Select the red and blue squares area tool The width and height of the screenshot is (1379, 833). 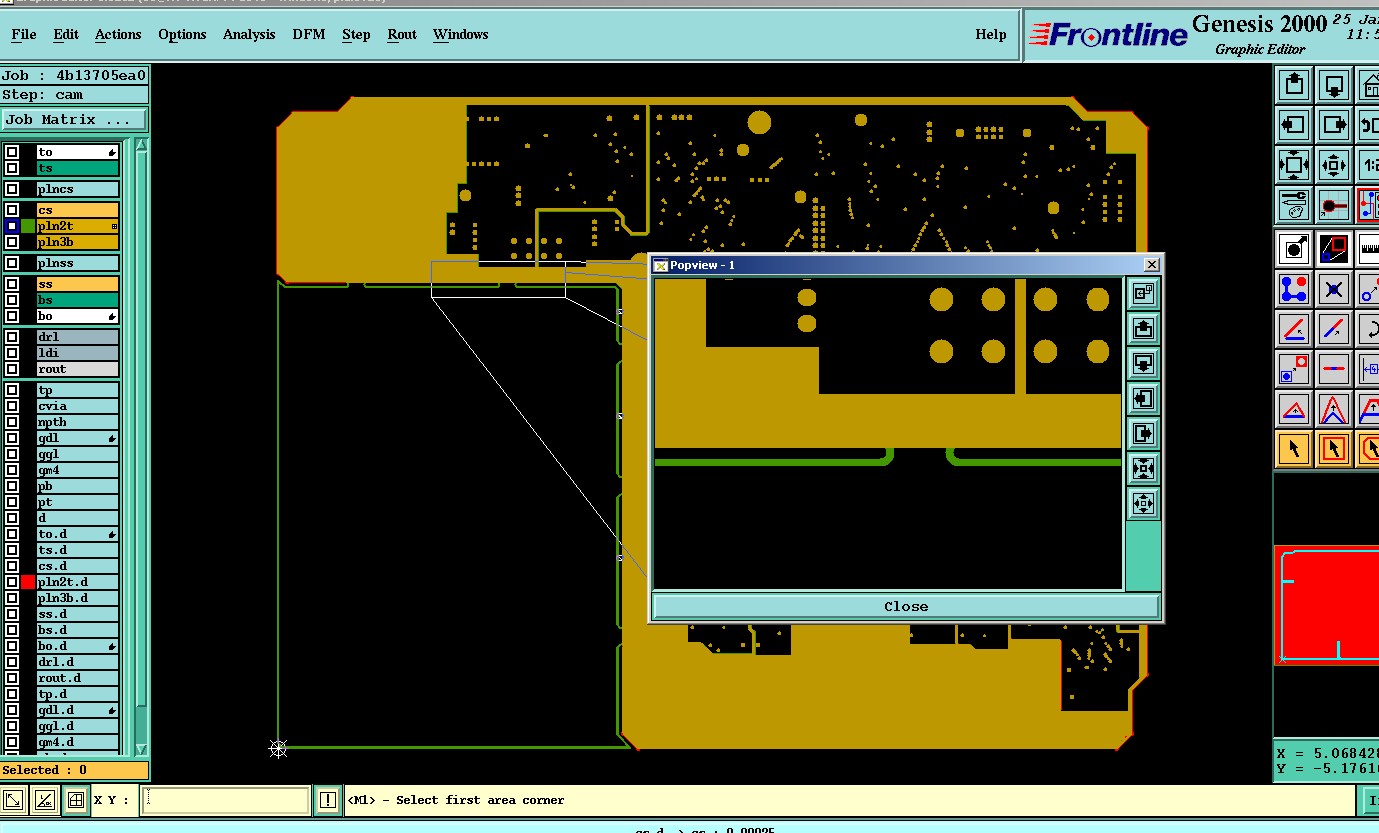(x=1333, y=249)
